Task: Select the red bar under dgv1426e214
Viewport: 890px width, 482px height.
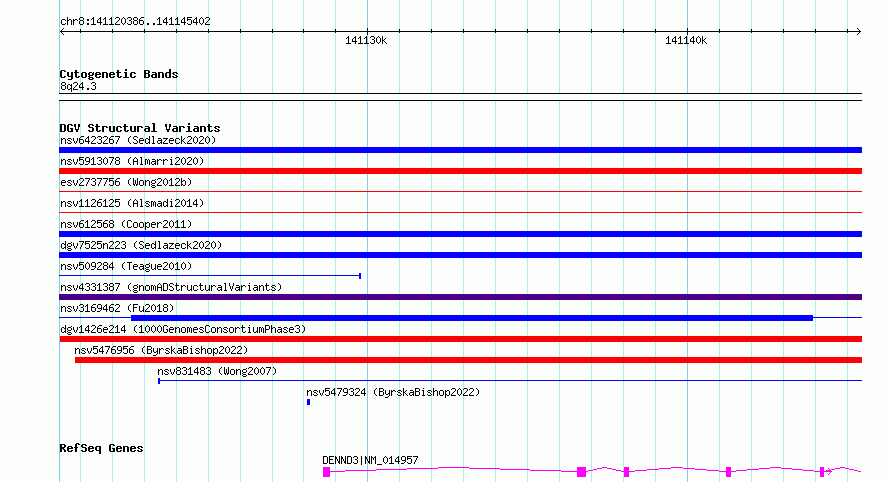Action: pos(460,339)
